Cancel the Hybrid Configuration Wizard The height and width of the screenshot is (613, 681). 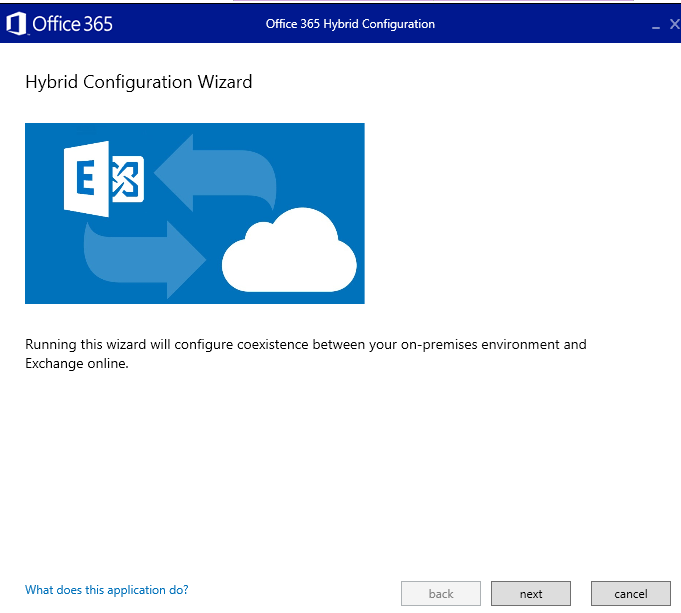pos(630,593)
